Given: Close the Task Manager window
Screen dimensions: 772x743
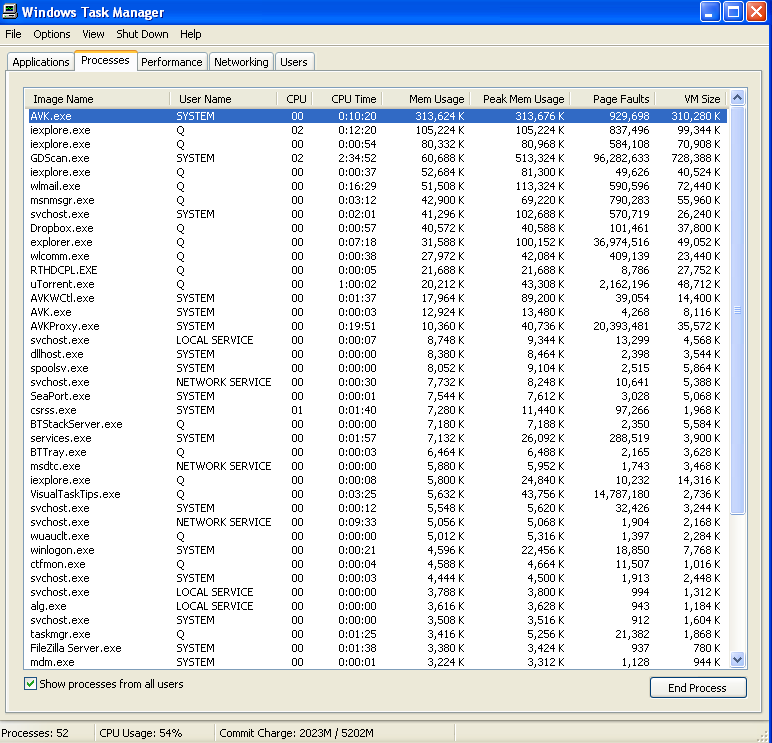Looking at the screenshot, I should pos(756,12).
